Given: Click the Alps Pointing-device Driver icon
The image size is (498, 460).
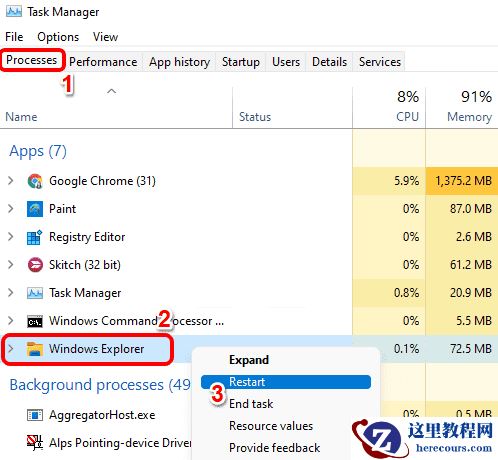Looking at the screenshot, I should [x=35, y=442].
